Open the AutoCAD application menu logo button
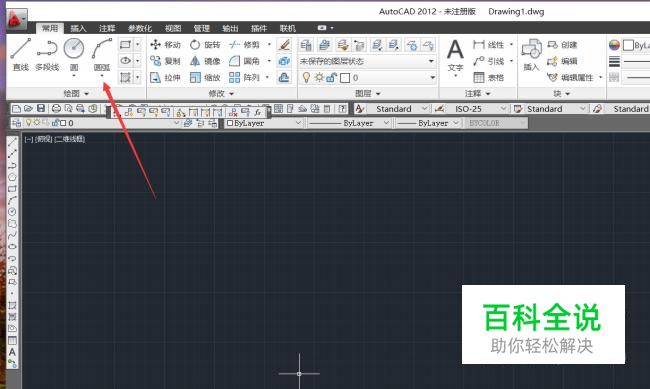Viewport: 650px width, 389px height. tap(17, 19)
